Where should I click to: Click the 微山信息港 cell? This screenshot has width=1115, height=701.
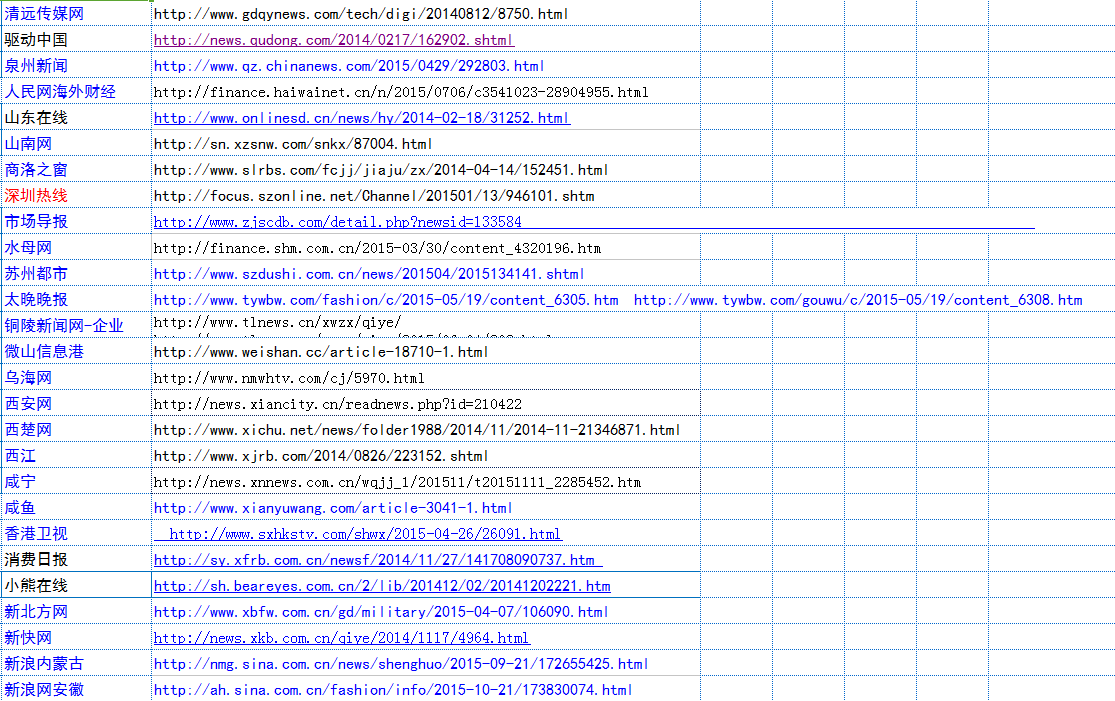click(76, 352)
